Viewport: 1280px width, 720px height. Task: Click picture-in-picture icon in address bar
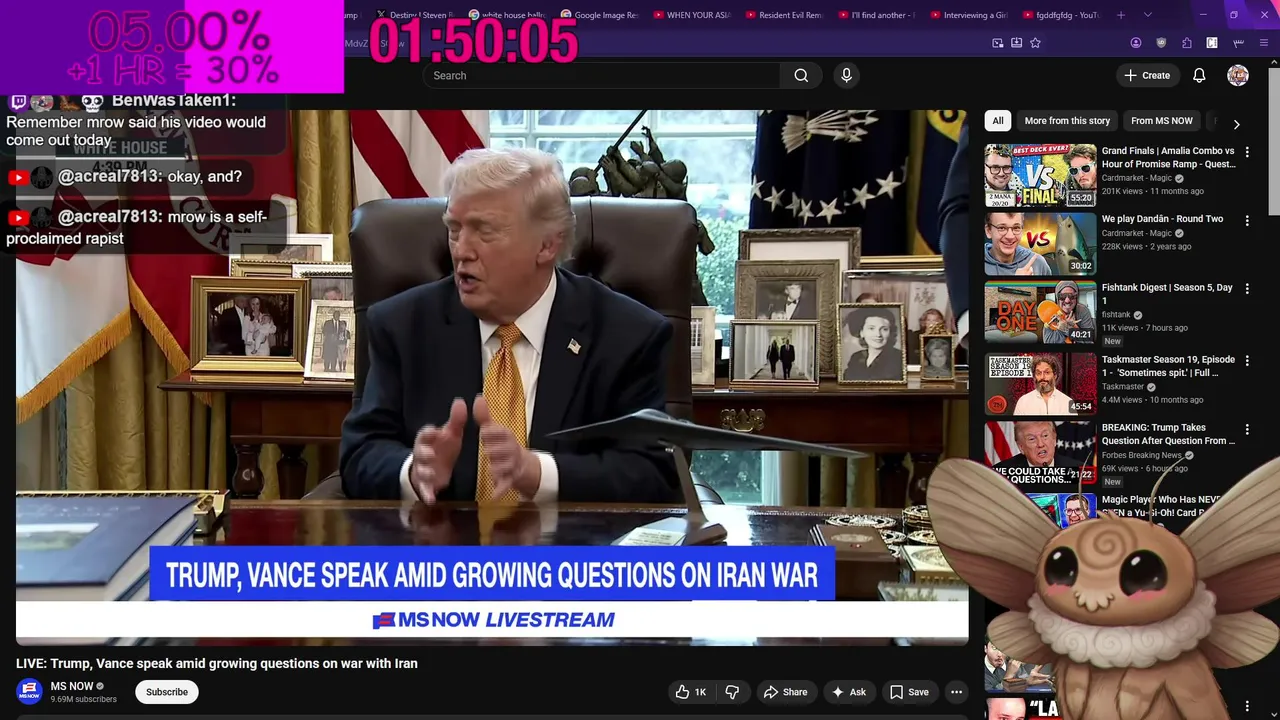(x=997, y=43)
